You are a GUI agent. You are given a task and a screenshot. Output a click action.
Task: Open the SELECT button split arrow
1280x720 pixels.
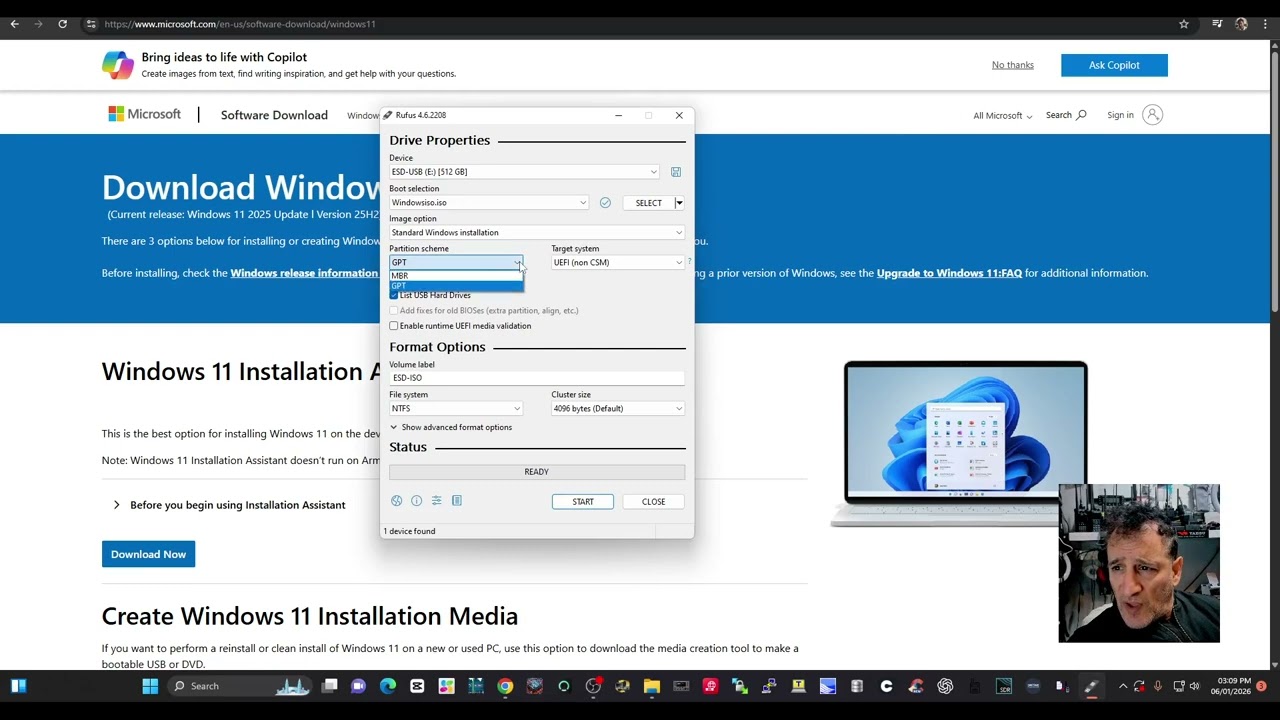[679, 203]
